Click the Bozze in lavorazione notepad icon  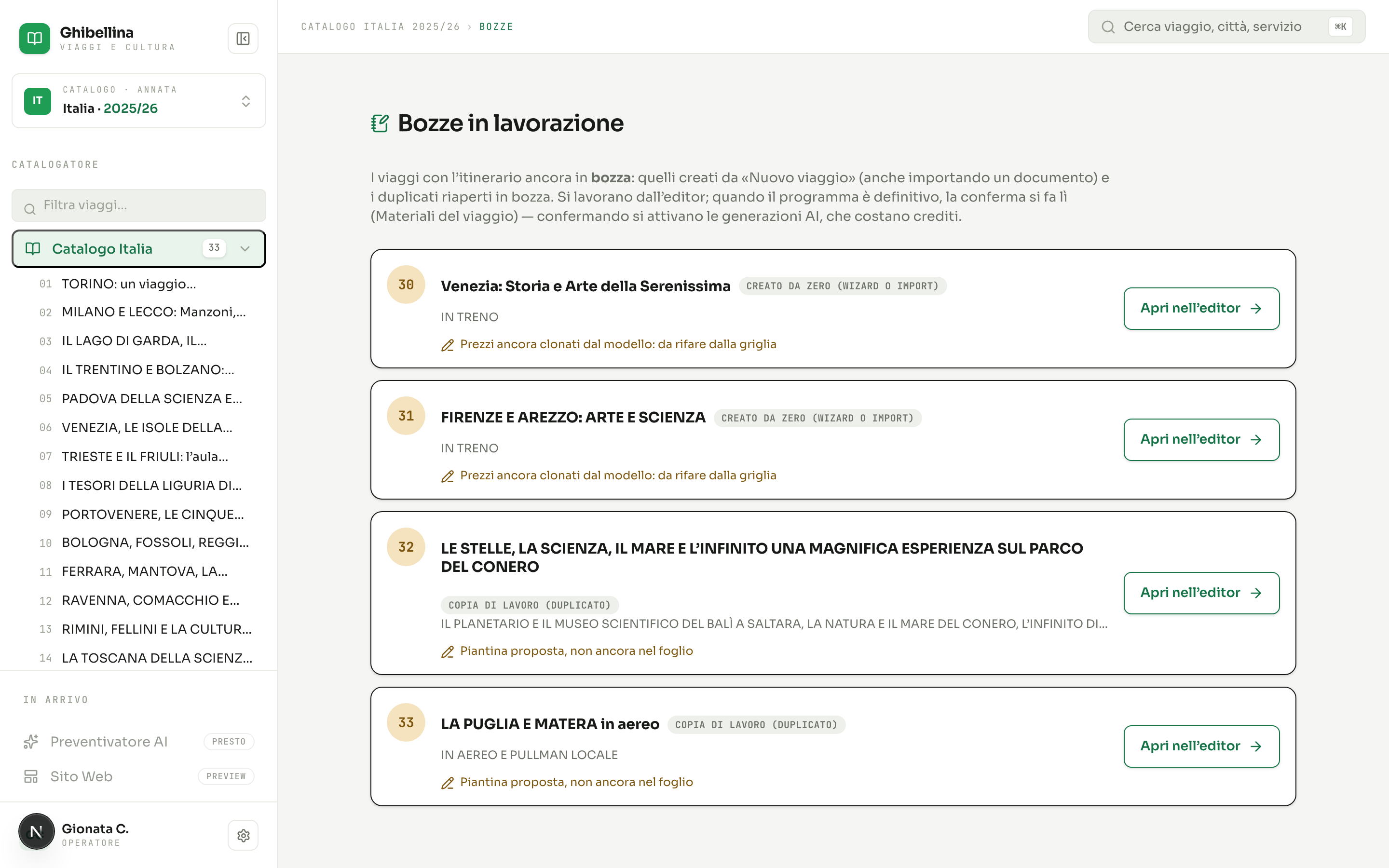point(380,123)
